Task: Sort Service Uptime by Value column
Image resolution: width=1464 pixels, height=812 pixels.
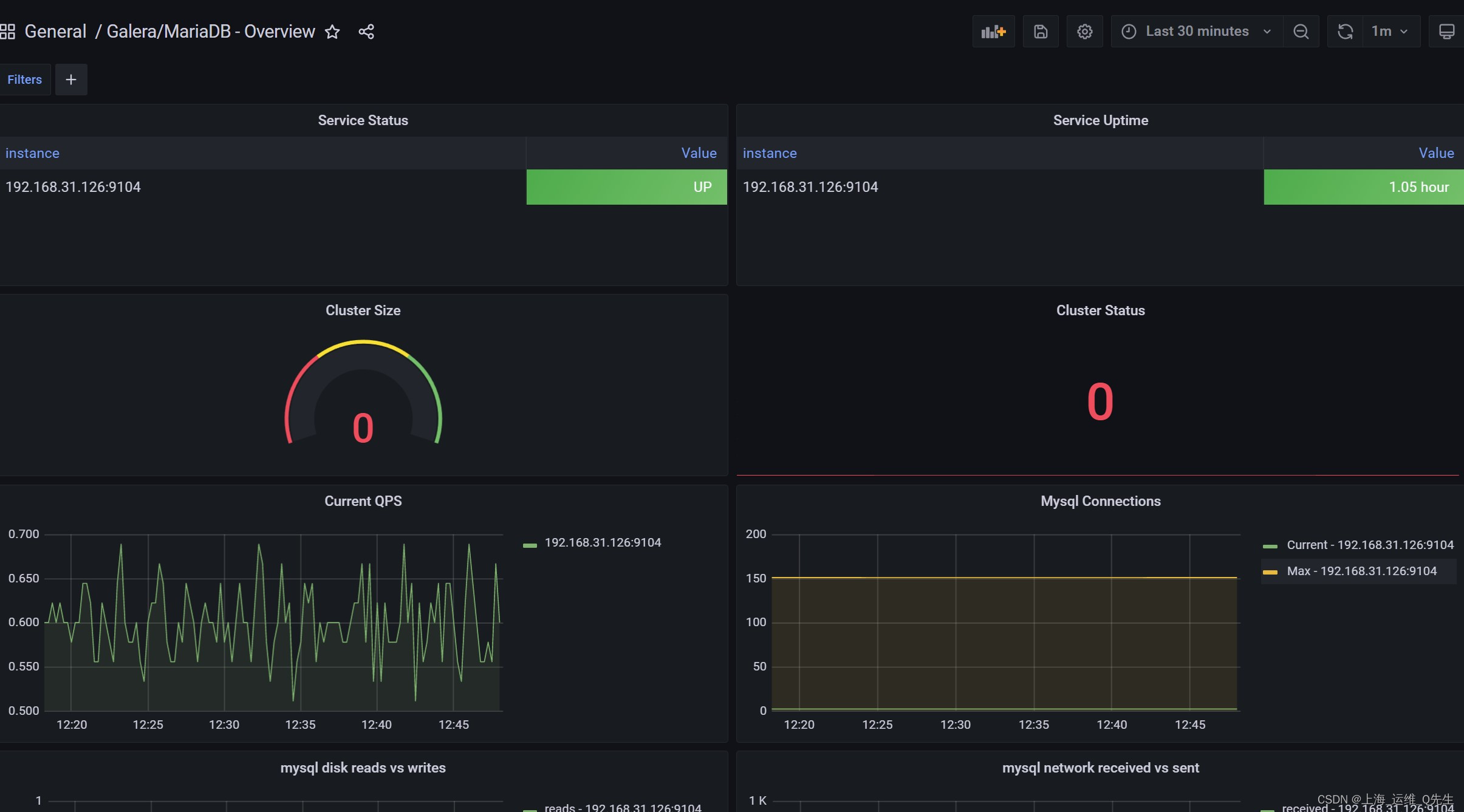Action: tap(1436, 153)
